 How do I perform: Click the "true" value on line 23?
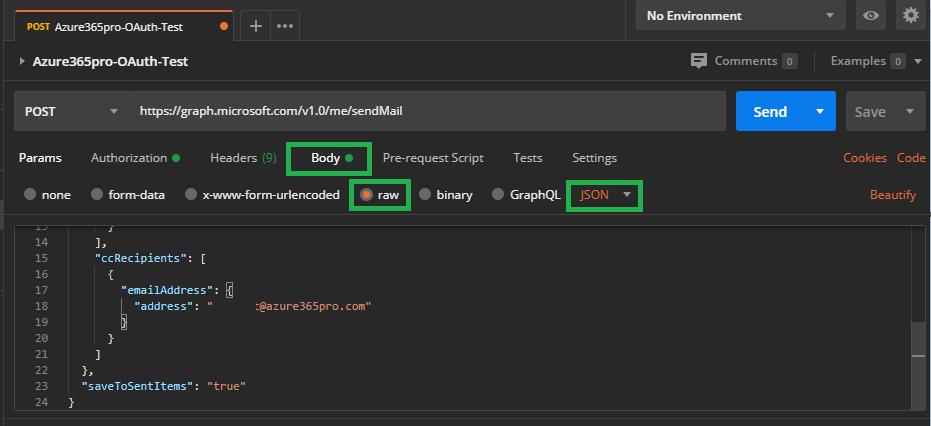point(226,386)
